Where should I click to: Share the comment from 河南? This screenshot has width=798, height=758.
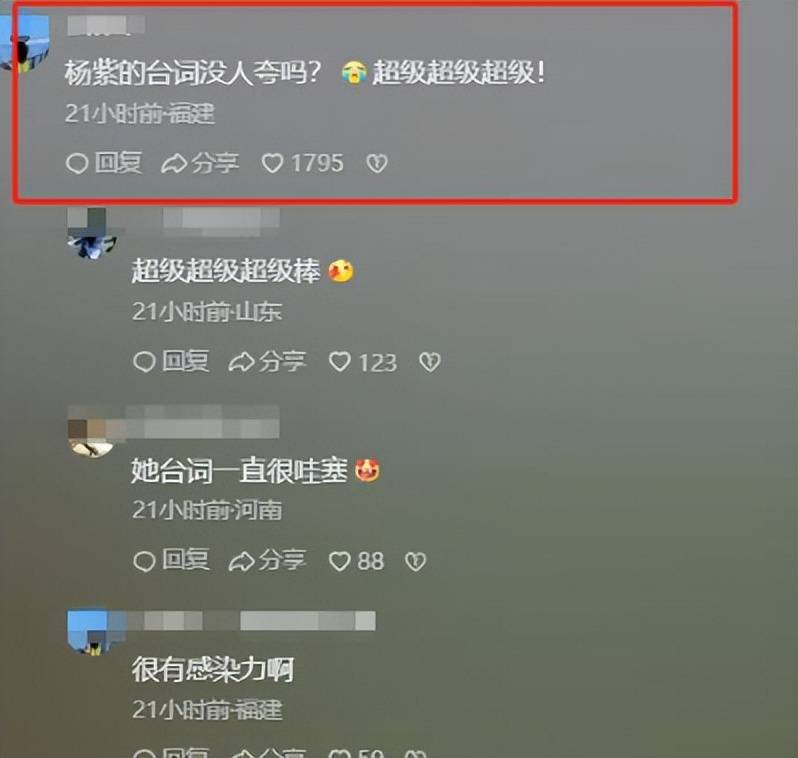point(267,561)
